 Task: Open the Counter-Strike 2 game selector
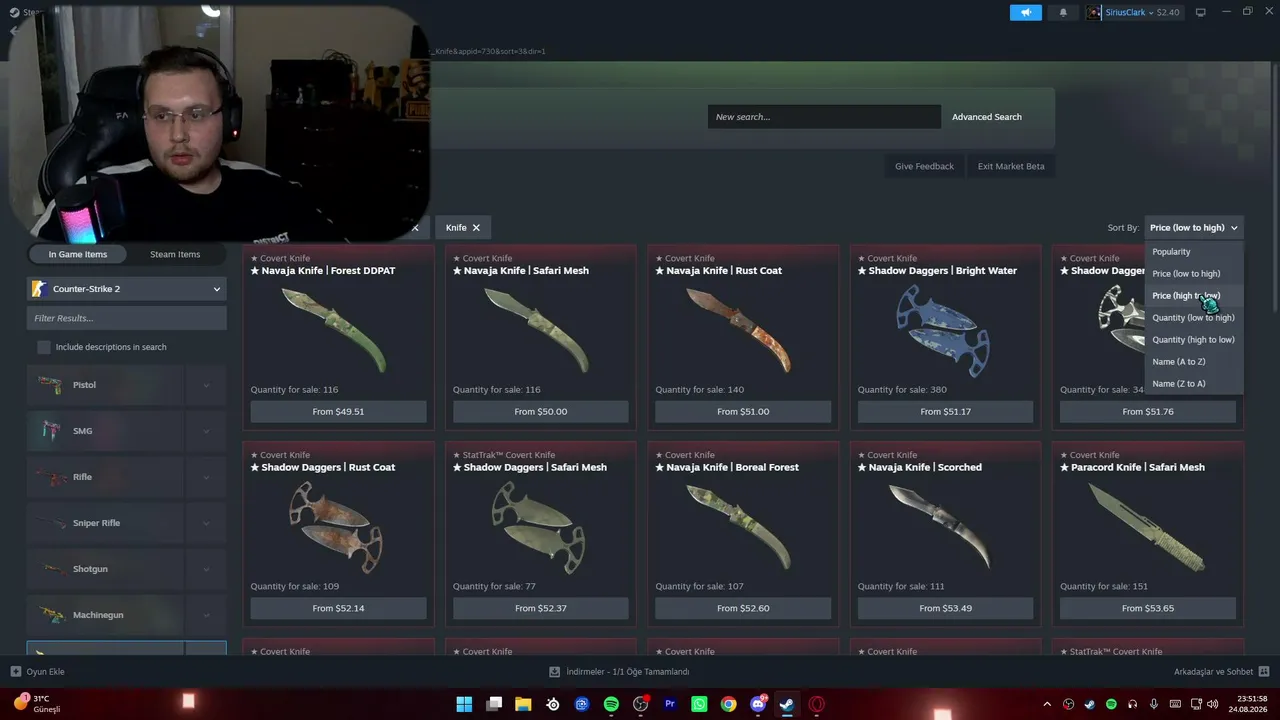126,289
